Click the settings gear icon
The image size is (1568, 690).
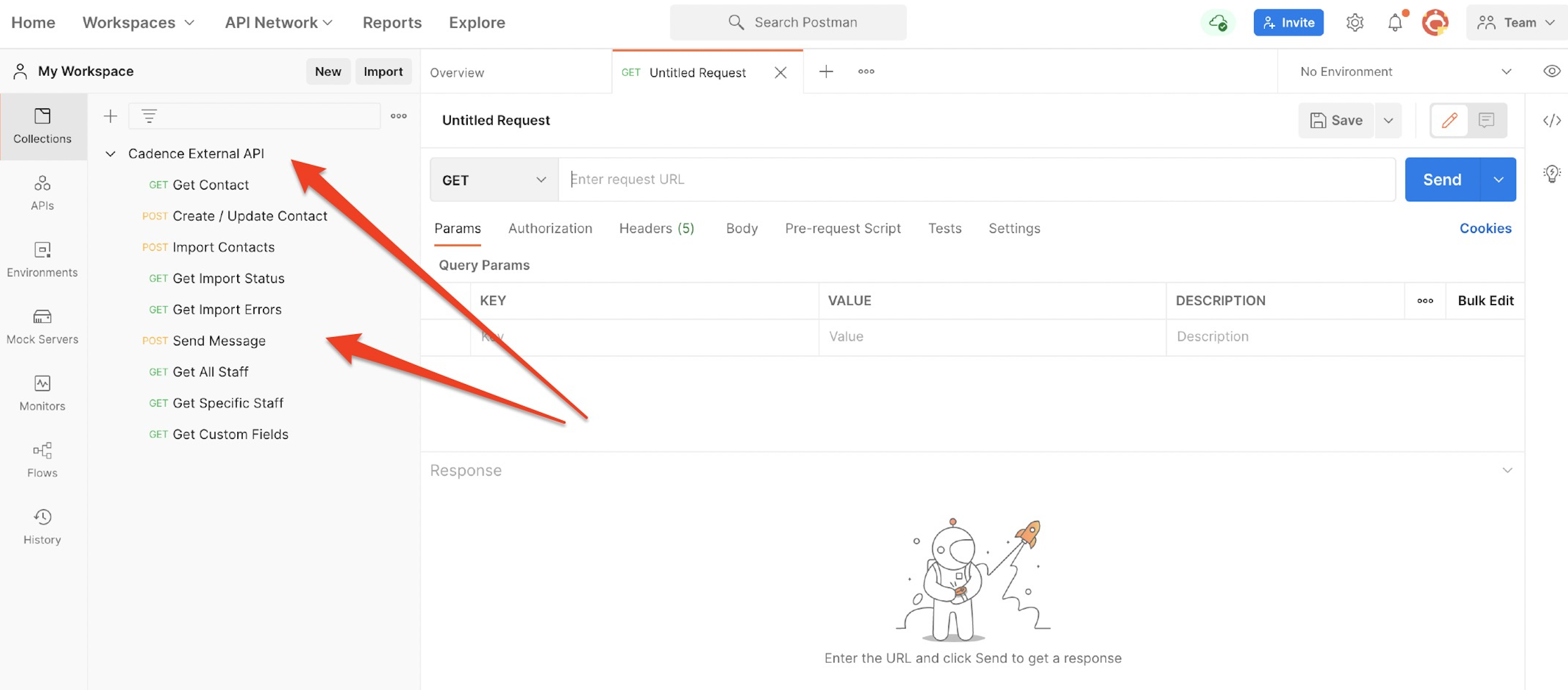(x=1354, y=22)
